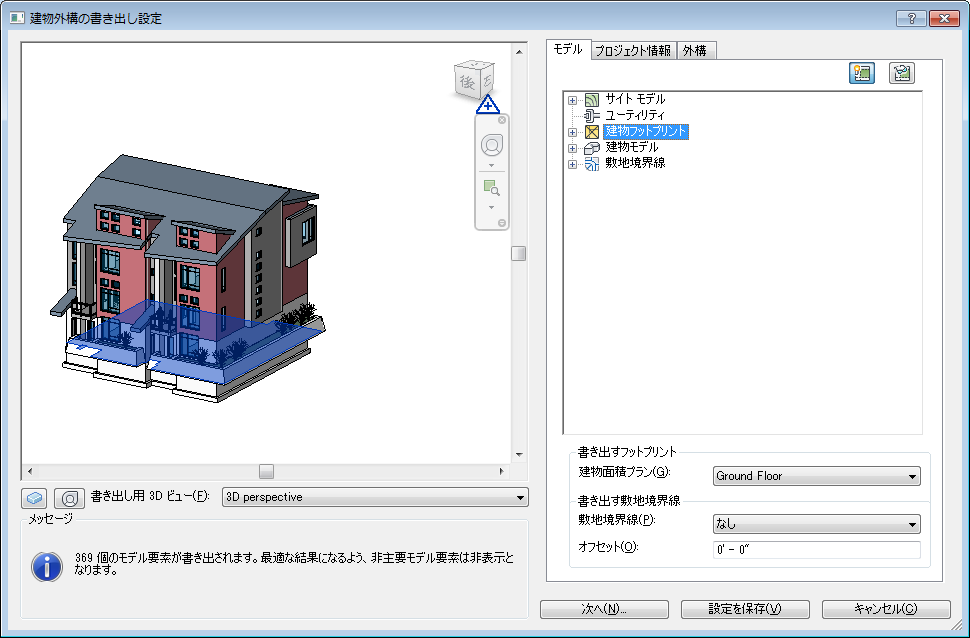Click preview scroll up arrow
Image resolution: width=970 pixels, height=638 pixels.
tap(519, 52)
